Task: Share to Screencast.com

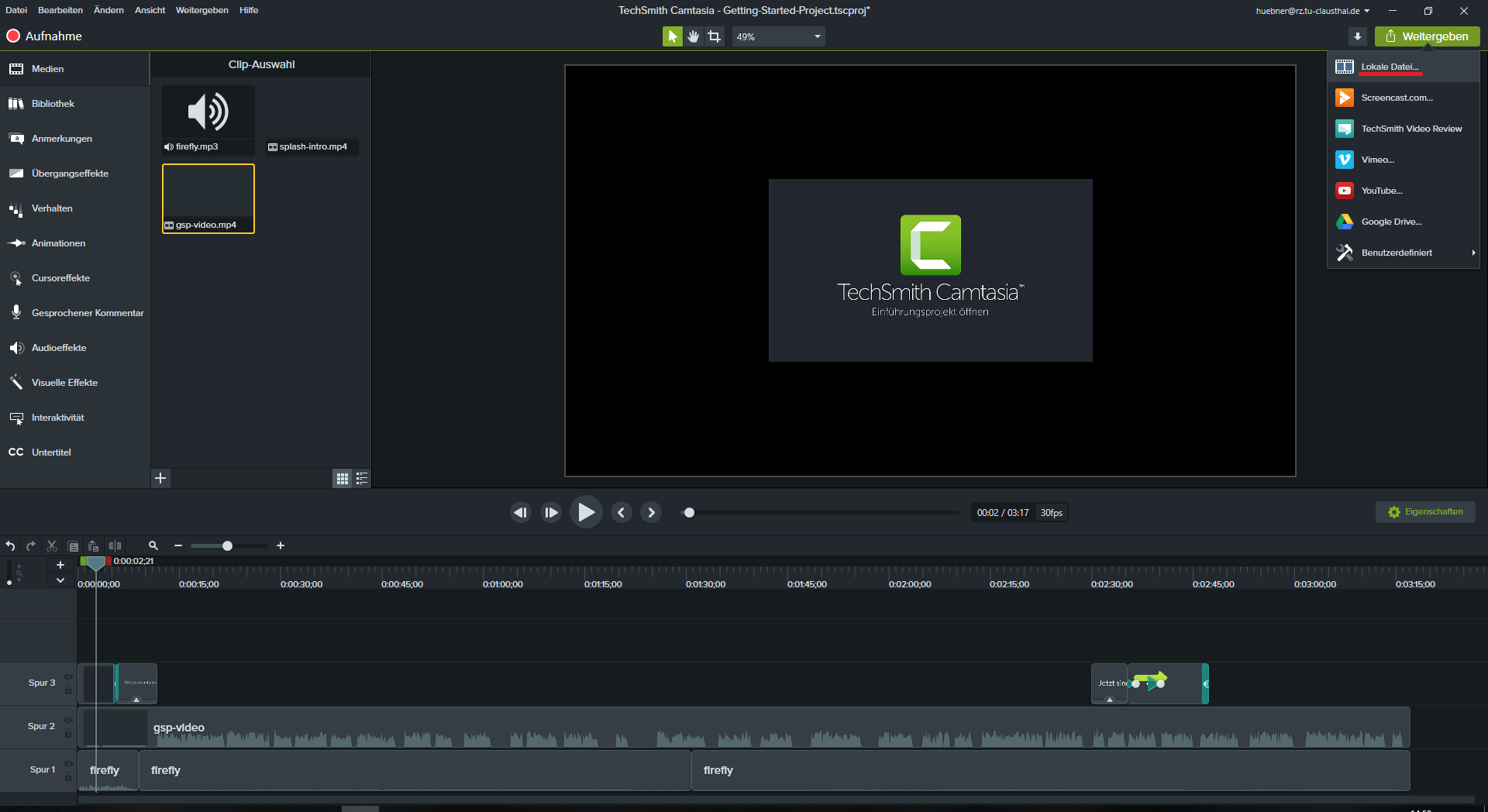Action: point(1404,98)
